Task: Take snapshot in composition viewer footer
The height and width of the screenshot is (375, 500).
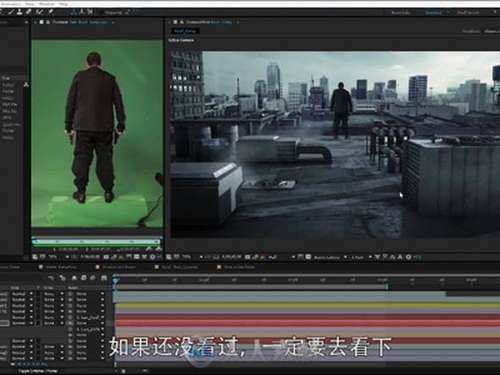Action: click(248, 257)
